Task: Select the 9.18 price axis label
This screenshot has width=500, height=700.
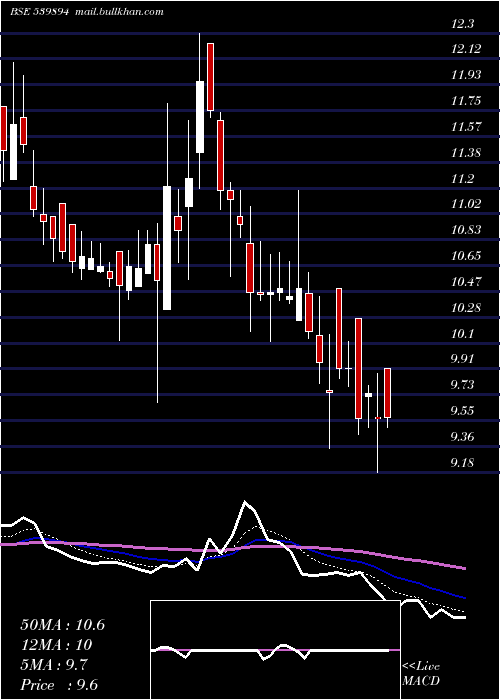Action: (464, 463)
